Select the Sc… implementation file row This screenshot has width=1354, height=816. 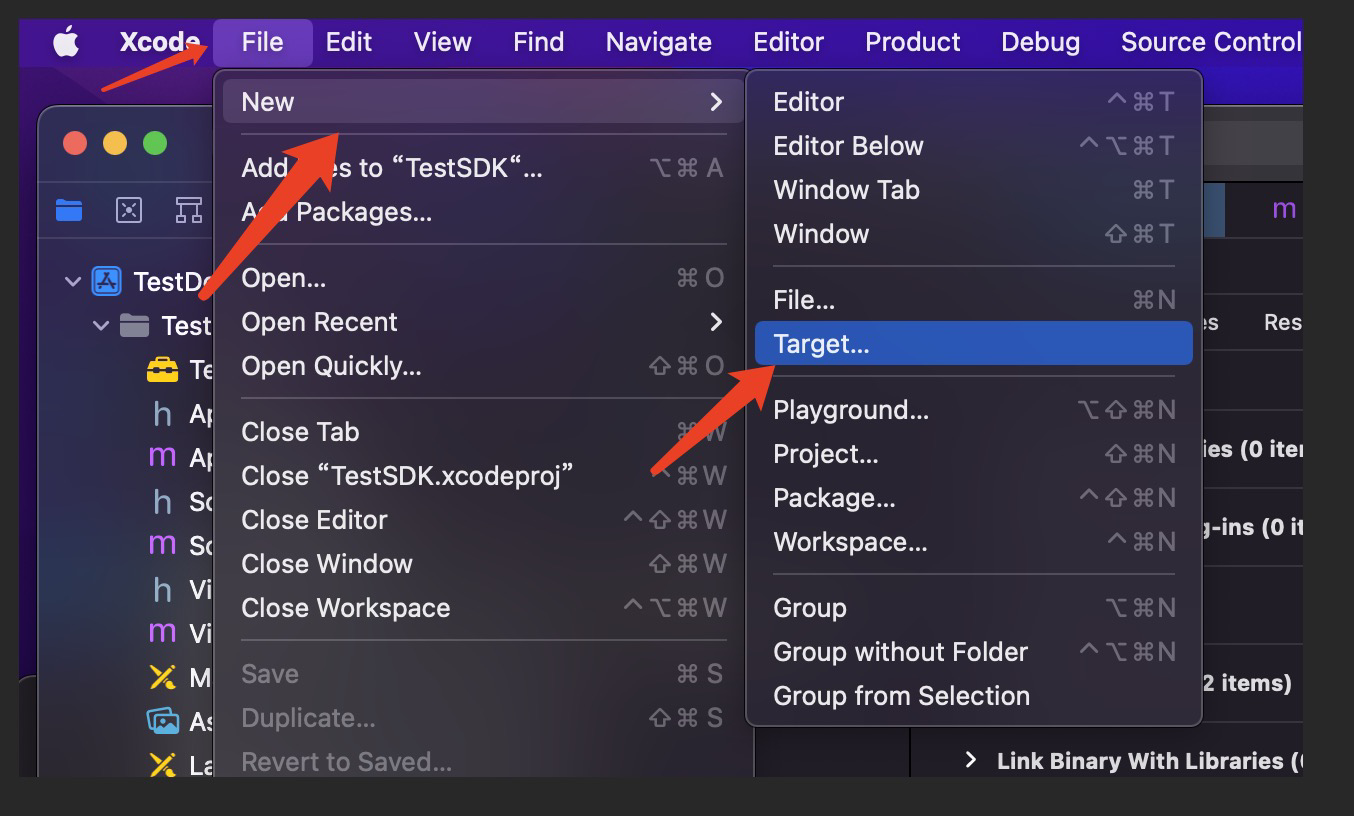pyautogui.click(x=180, y=546)
